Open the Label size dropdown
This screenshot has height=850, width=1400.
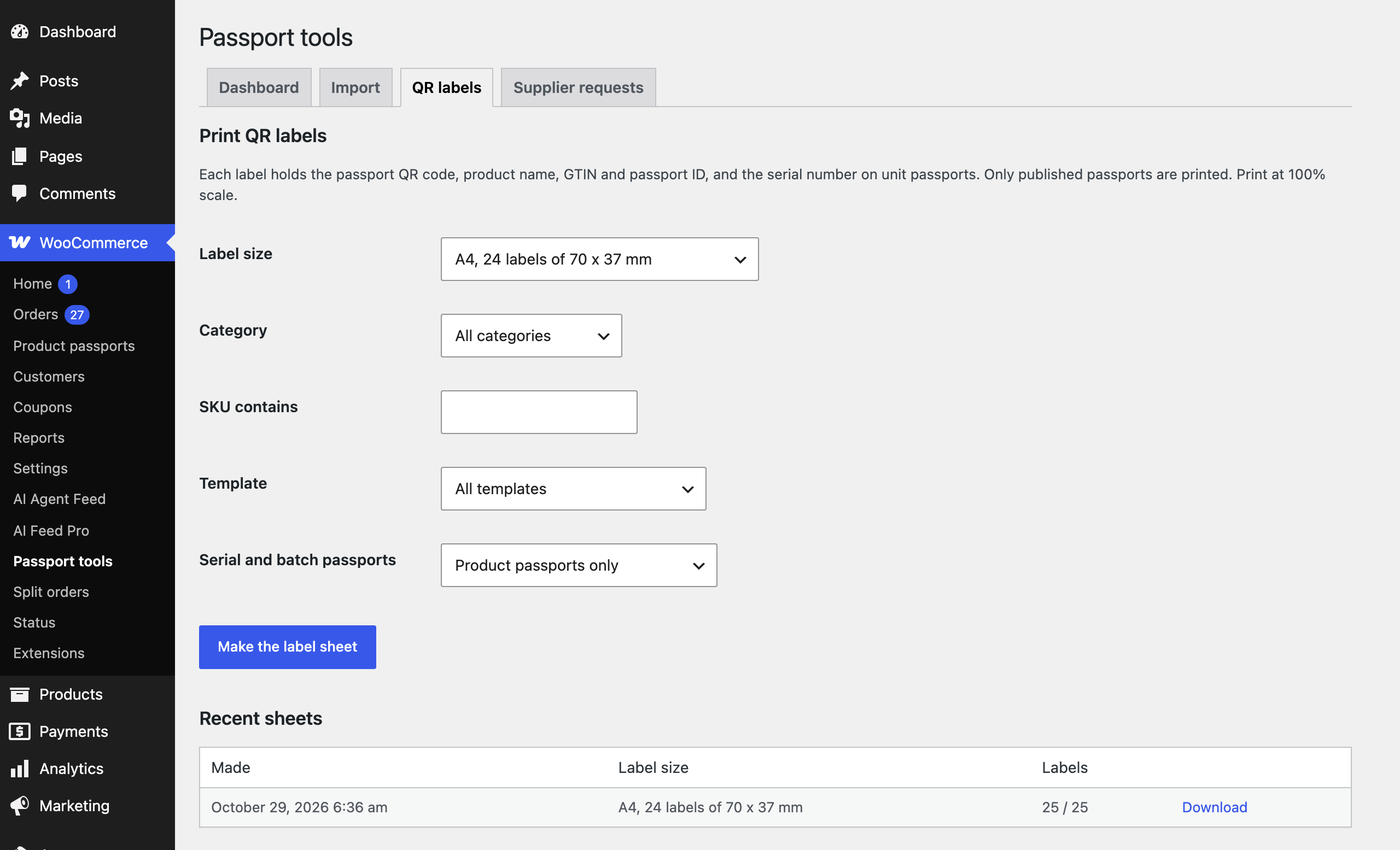(599, 259)
